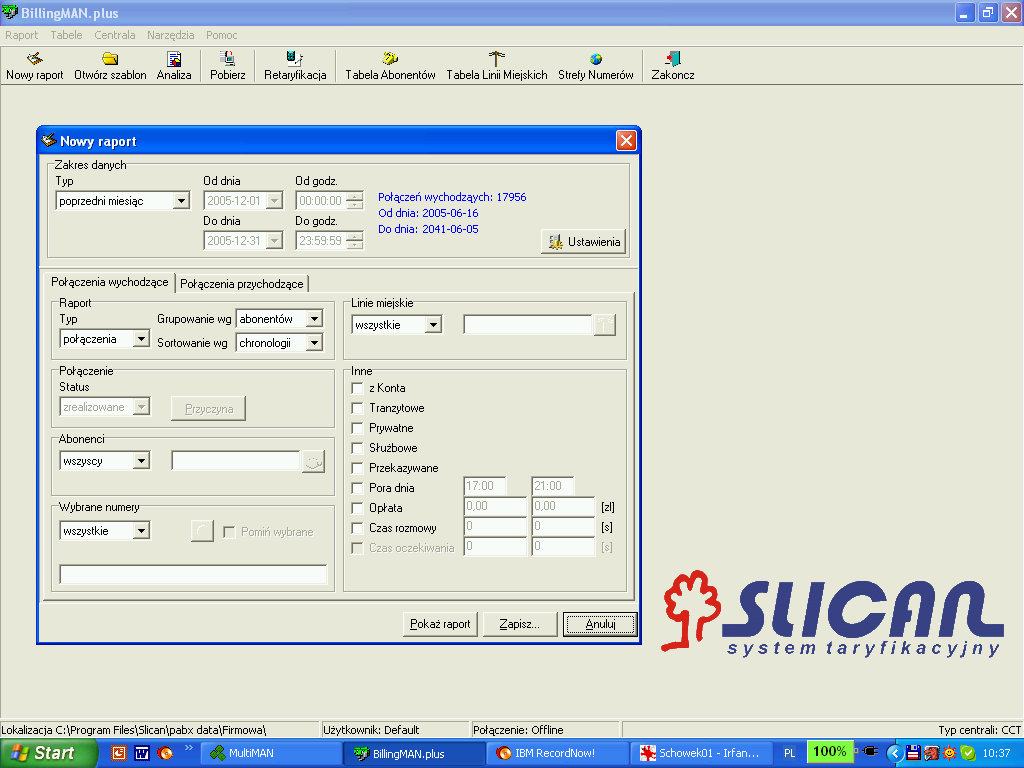Click the number picker button in Wybrane numery
Screen dimensions: 1024x768
click(202, 531)
